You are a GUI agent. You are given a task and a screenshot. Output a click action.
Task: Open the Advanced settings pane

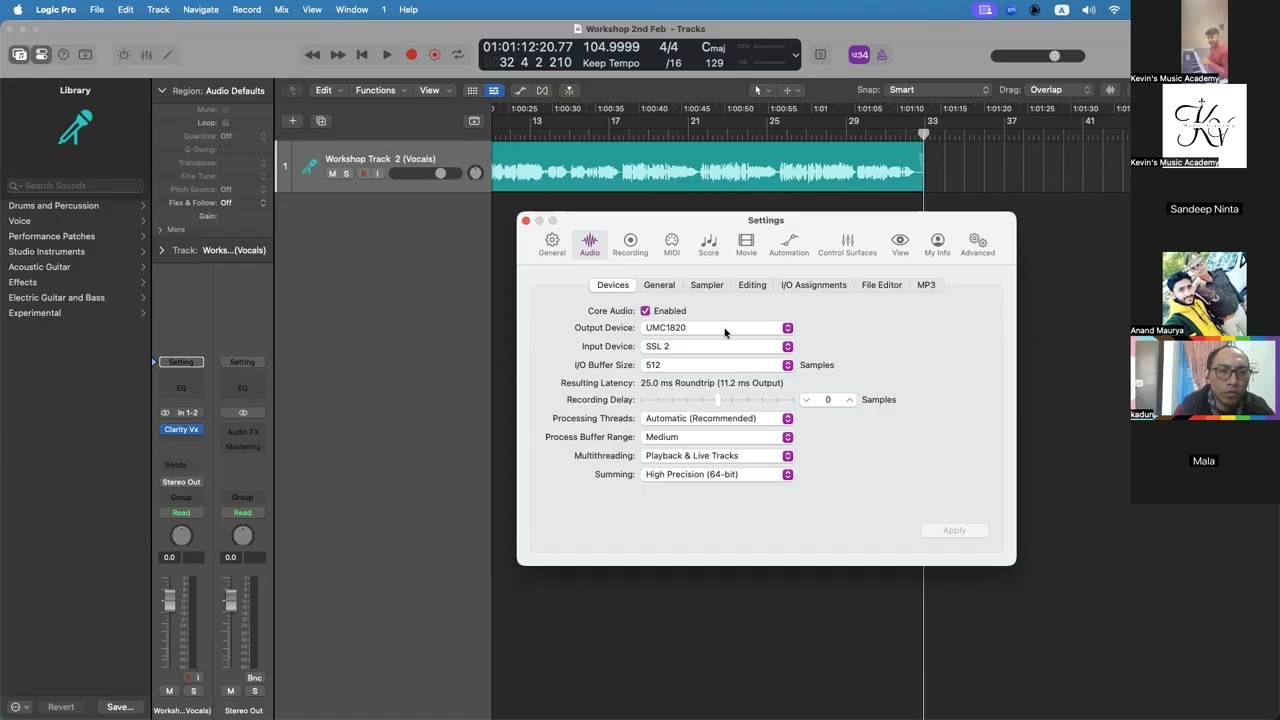pos(978,244)
